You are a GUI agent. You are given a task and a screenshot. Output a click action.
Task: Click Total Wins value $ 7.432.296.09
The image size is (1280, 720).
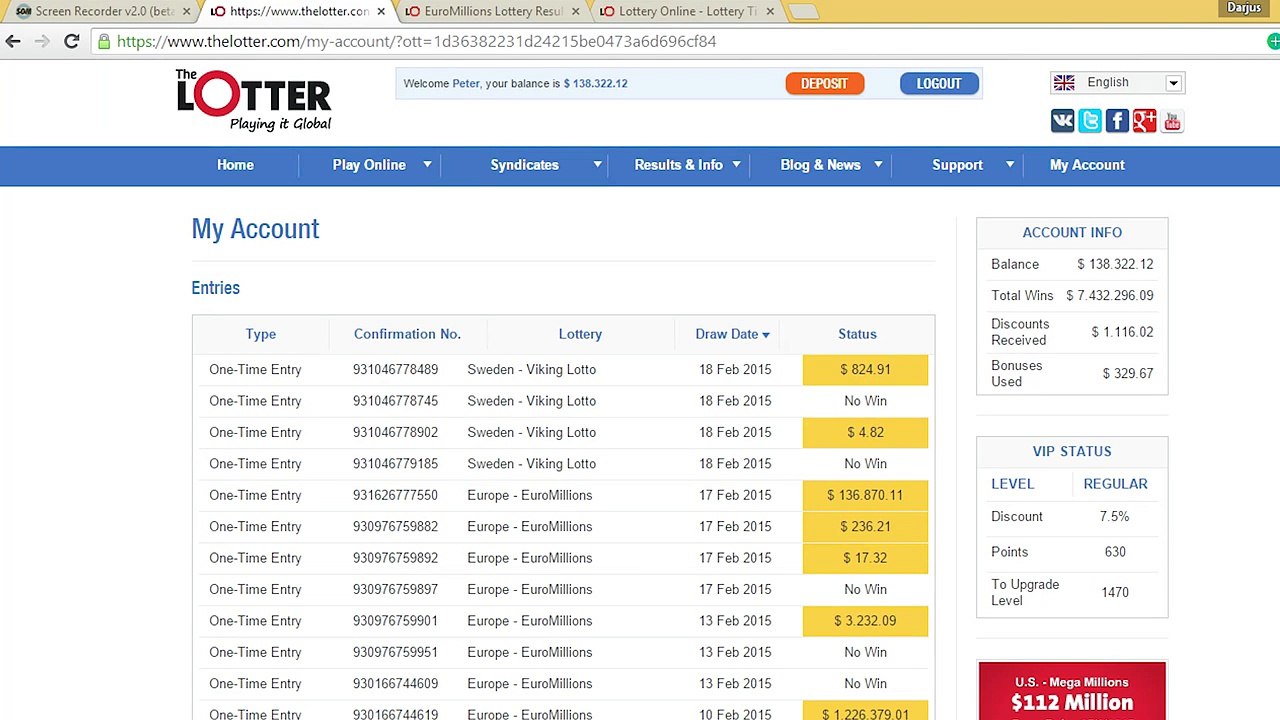coord(1109,296)
